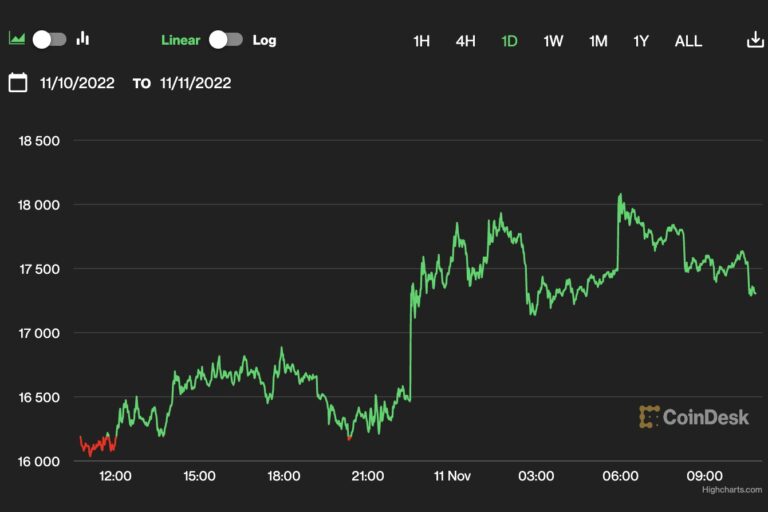Viewport: 768px width, 512px height.
Task: Click the 06:00 x-axis label
Action: [x=621, y=476]
